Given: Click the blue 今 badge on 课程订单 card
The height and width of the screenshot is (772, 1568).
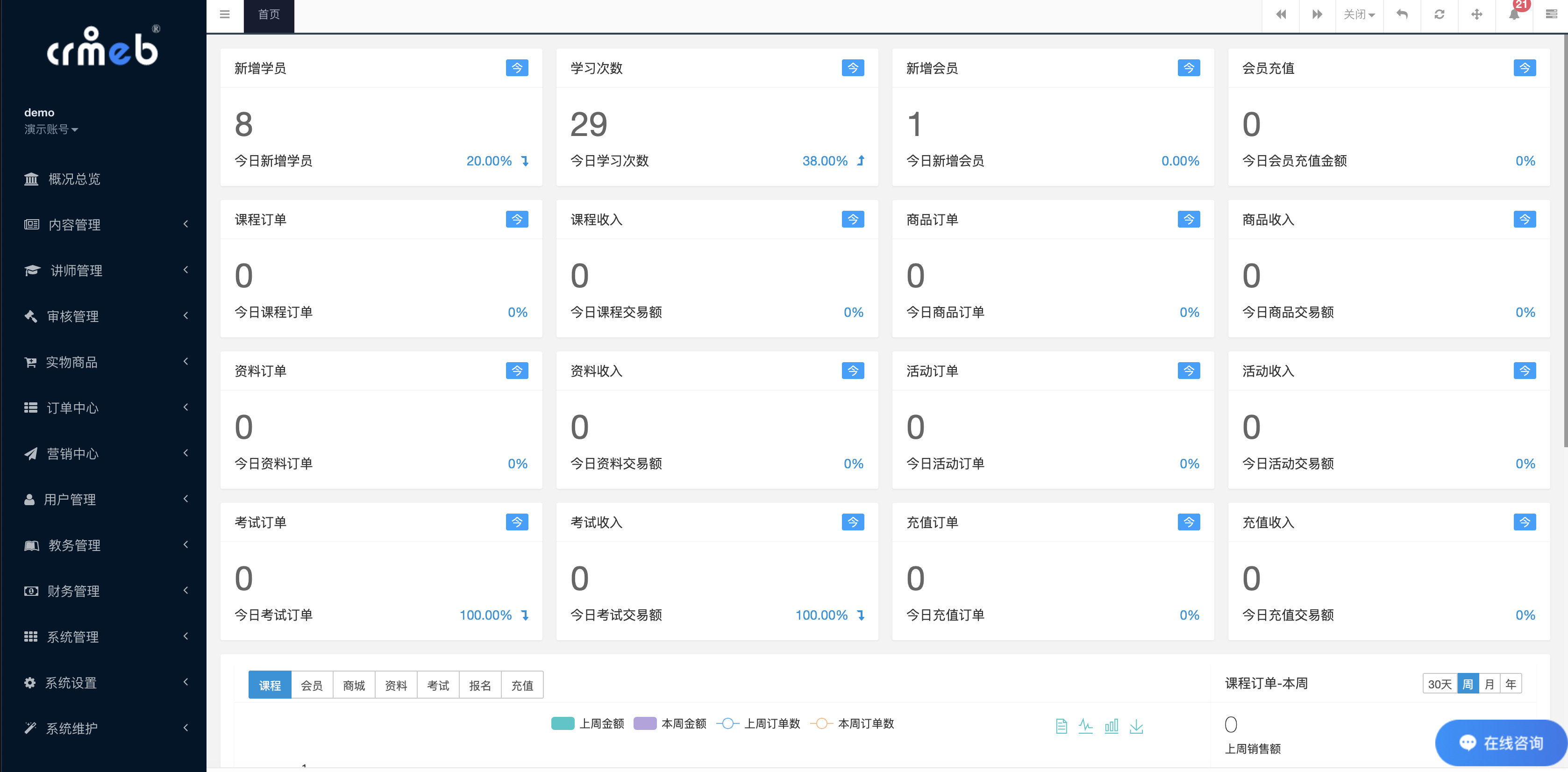Looking at the screenshot, I should point(517,219).
